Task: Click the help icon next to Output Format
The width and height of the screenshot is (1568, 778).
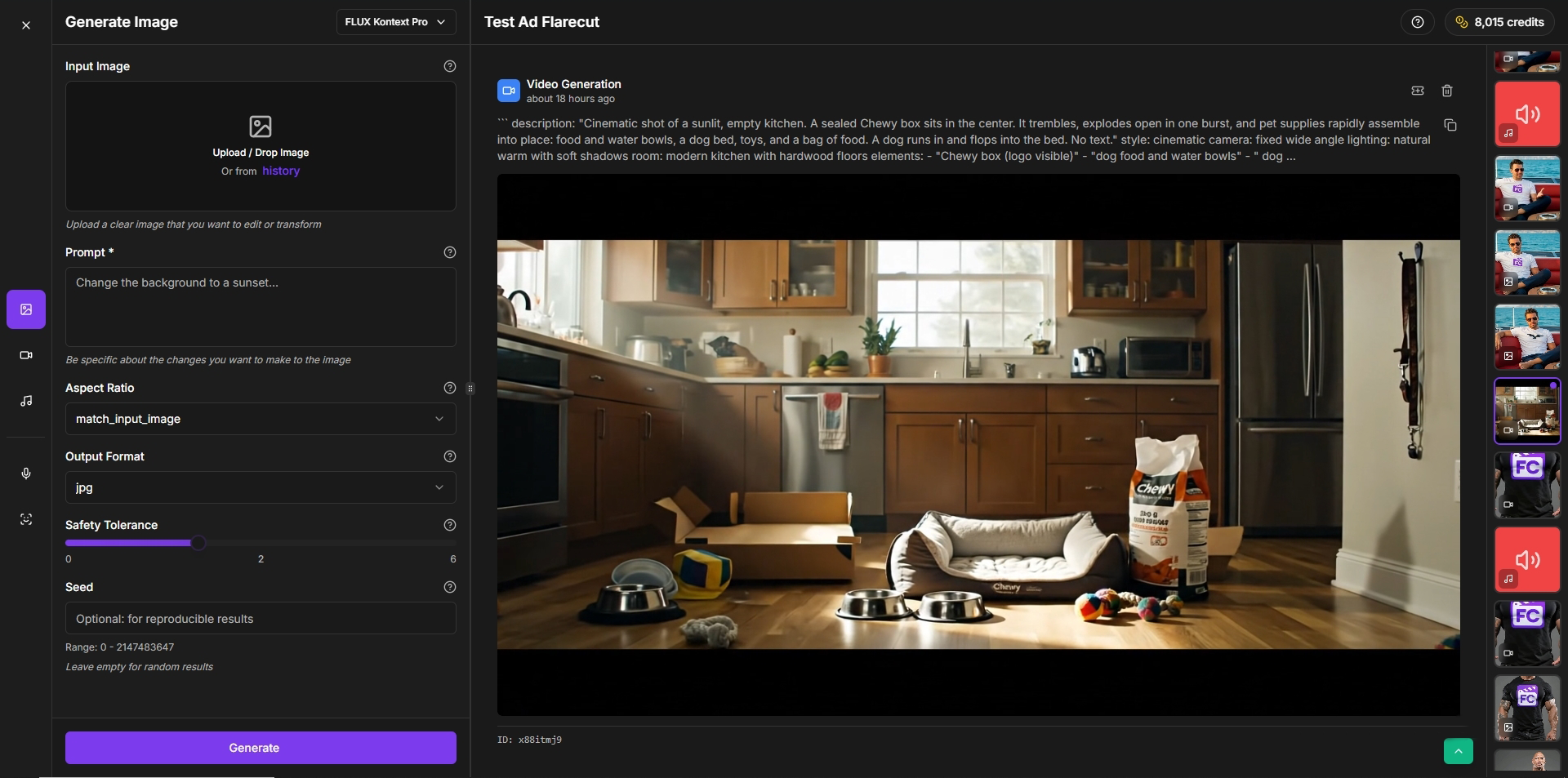Action: 449,456
